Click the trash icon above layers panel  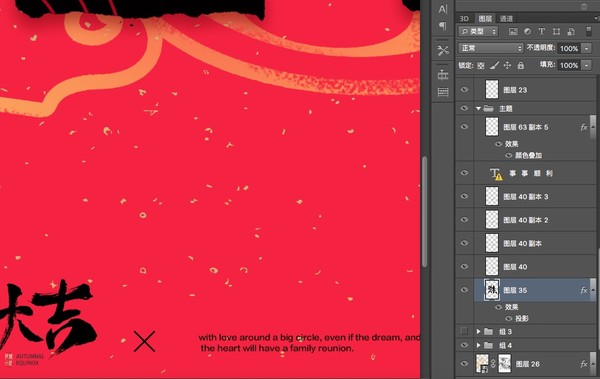click(x=584, y=7)
